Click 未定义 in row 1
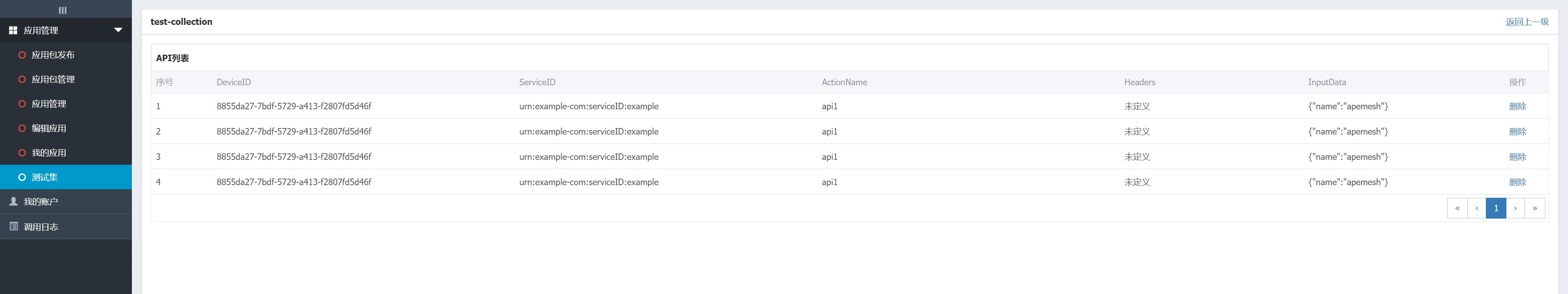Viewport: 1568px width, 294px height. point(1137,106)
